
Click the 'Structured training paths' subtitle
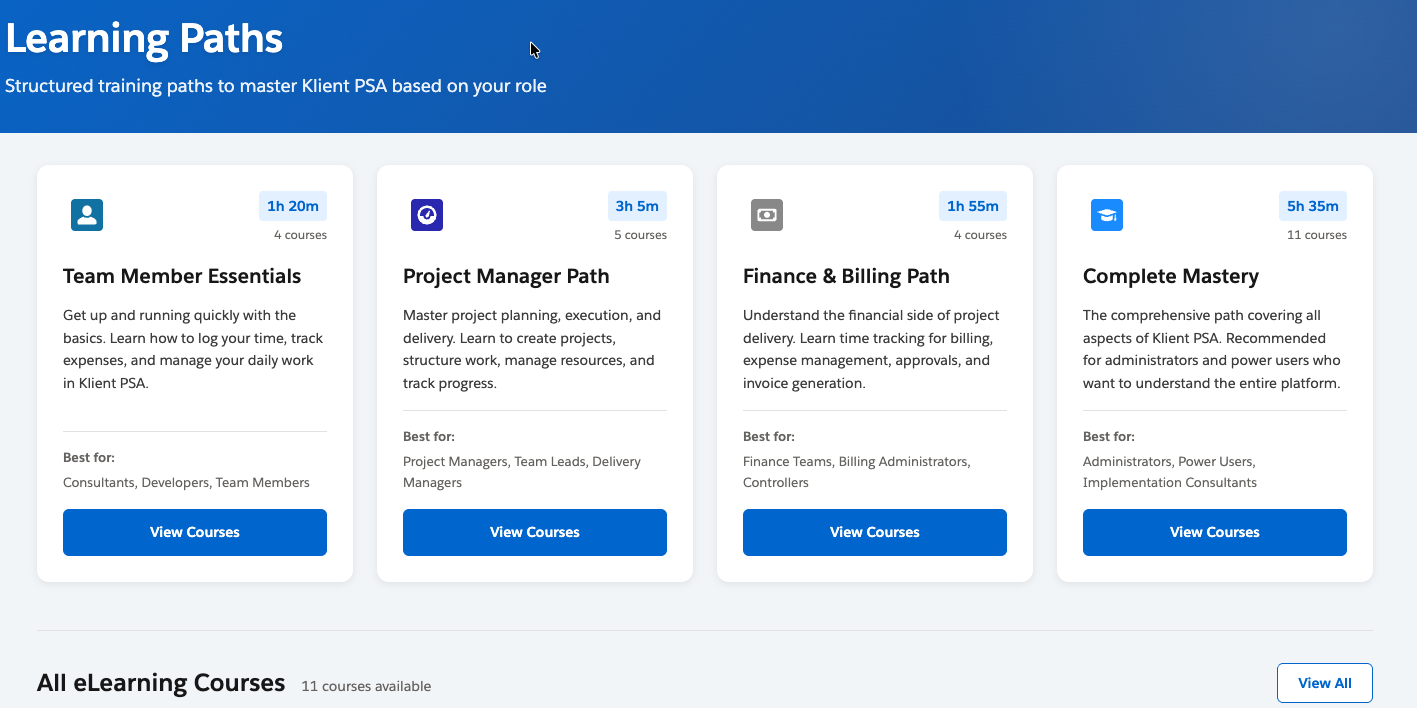276,86
